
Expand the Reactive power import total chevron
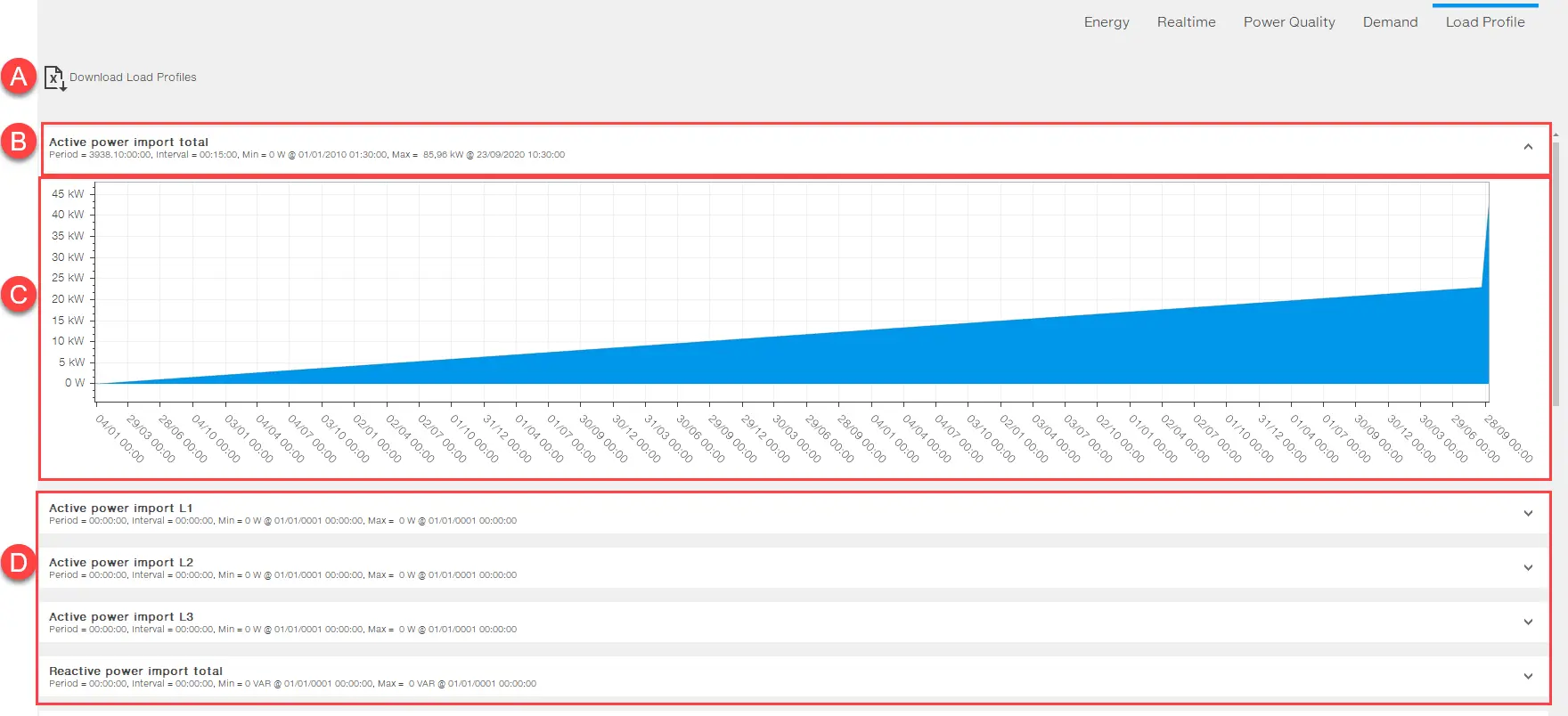1528,677
